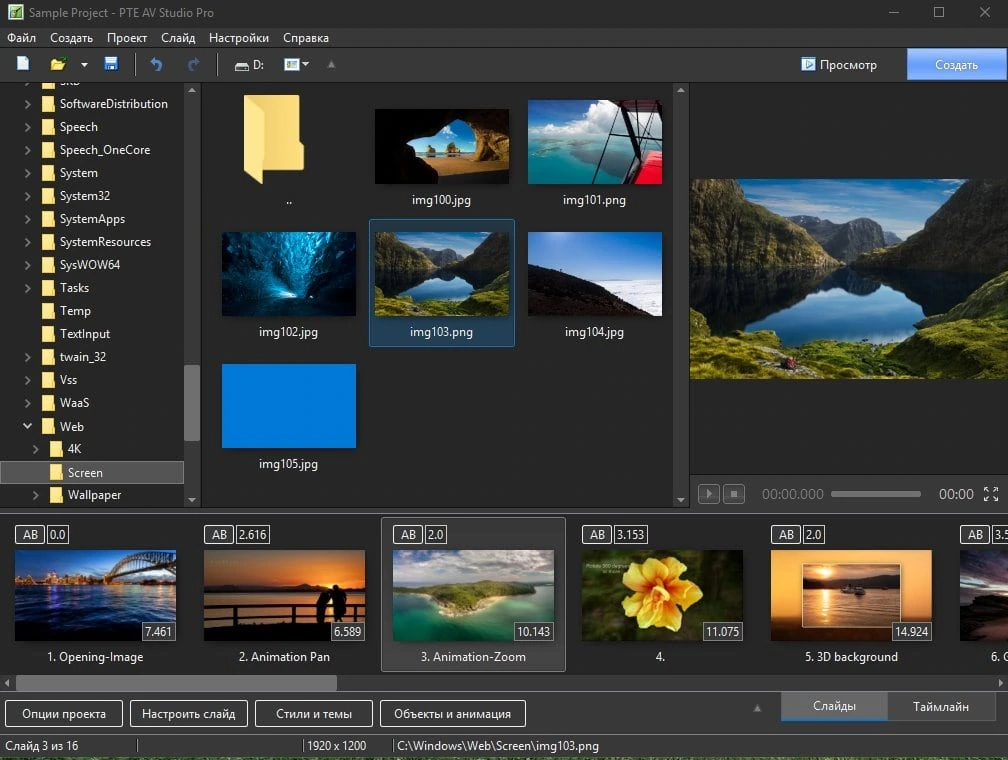Viewport: 1008px width, 760px height.
Task: Open the parent folder '..' icon
Action: coord(273,139)
